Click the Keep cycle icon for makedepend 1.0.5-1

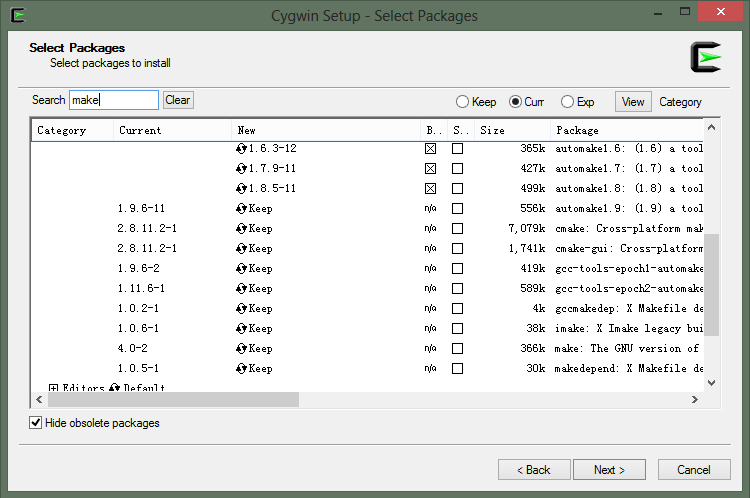pyautogui.click(x=241, y=368)
